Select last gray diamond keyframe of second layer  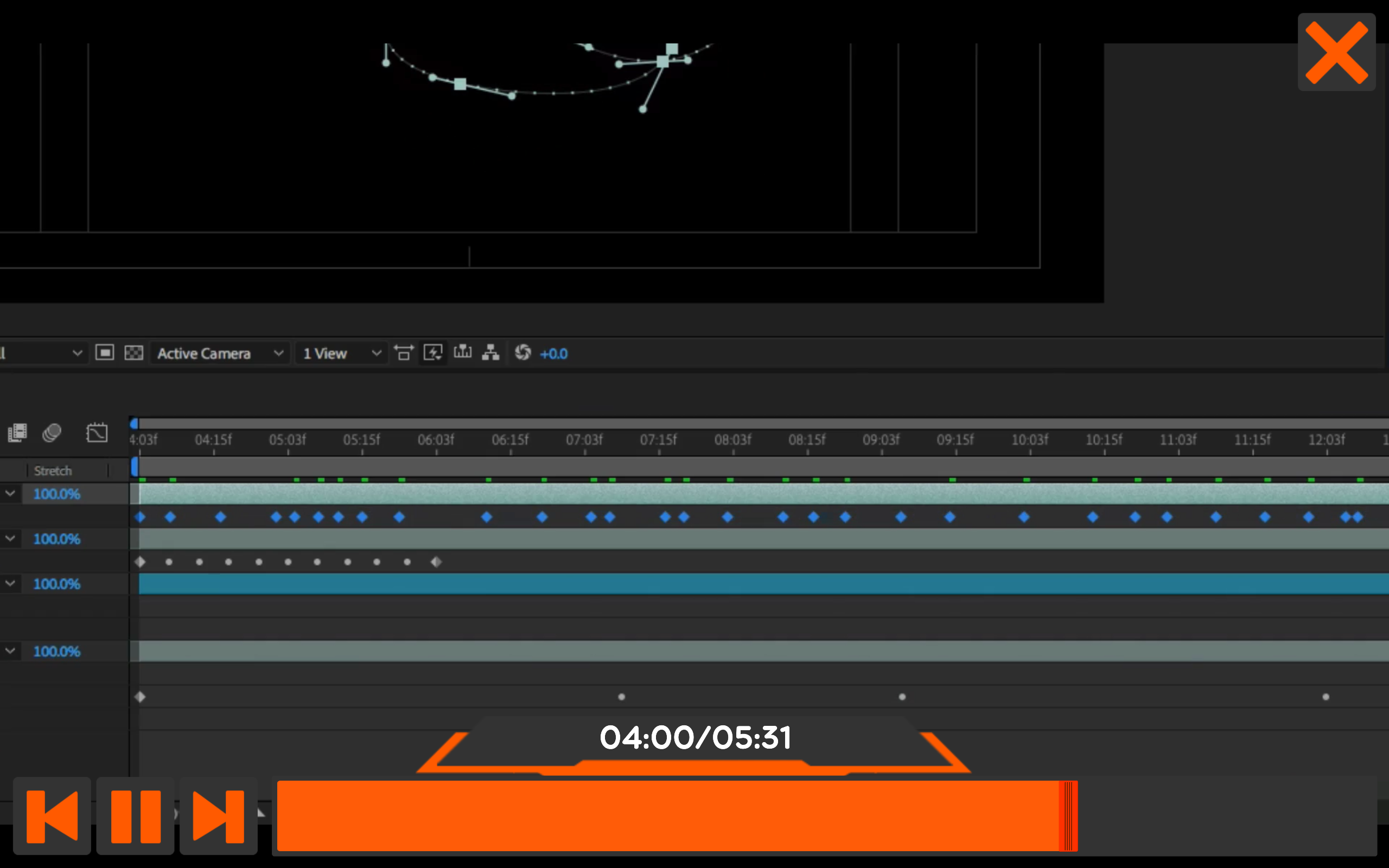[436, 562]
